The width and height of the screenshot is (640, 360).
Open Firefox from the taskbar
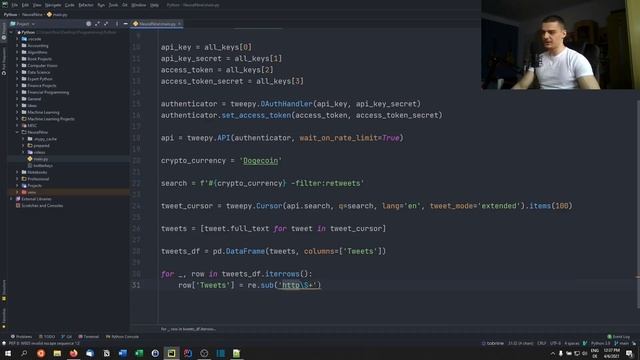coord(73,353)
